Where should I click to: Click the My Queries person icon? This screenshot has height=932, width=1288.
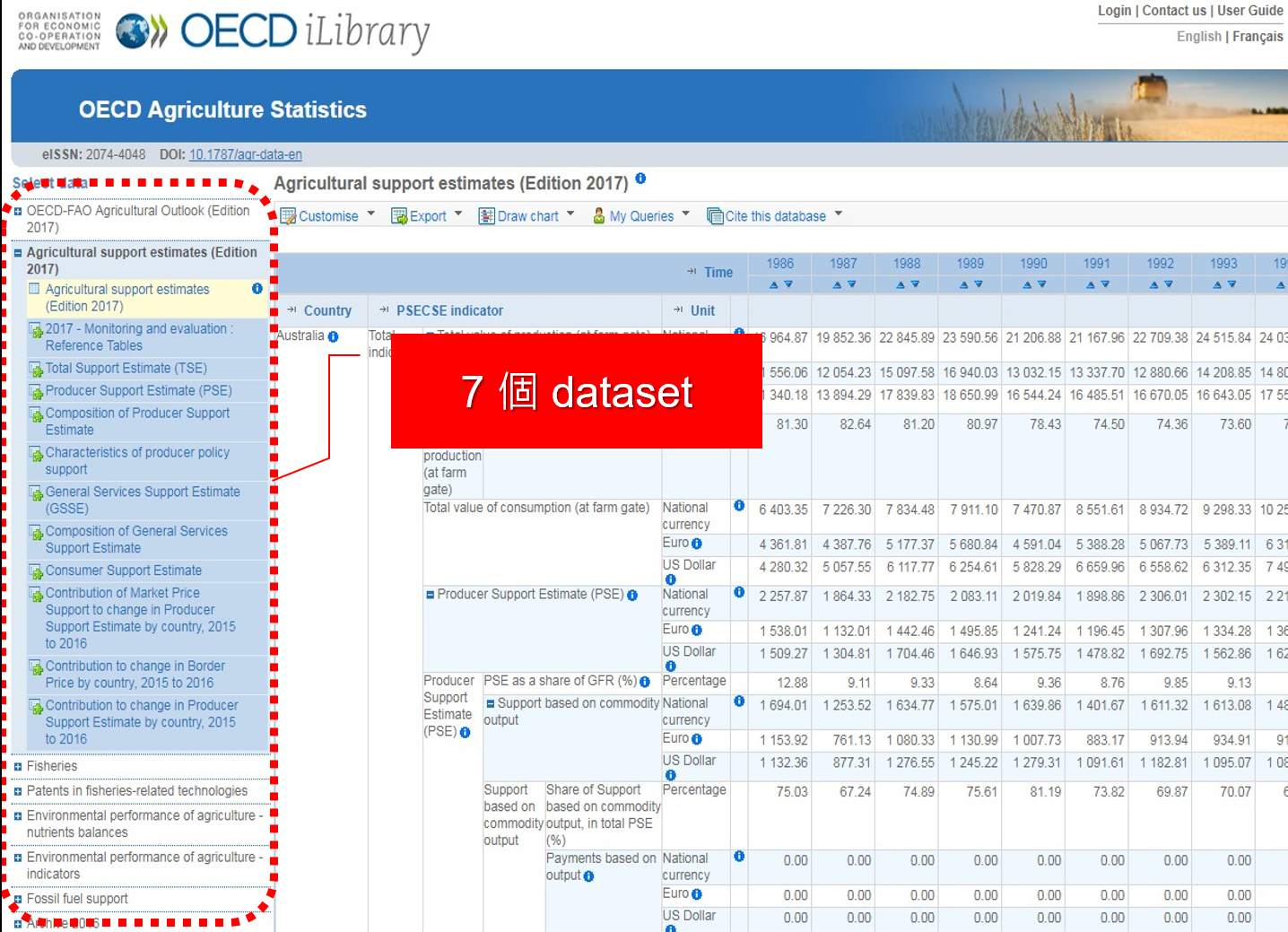[599, 216]
